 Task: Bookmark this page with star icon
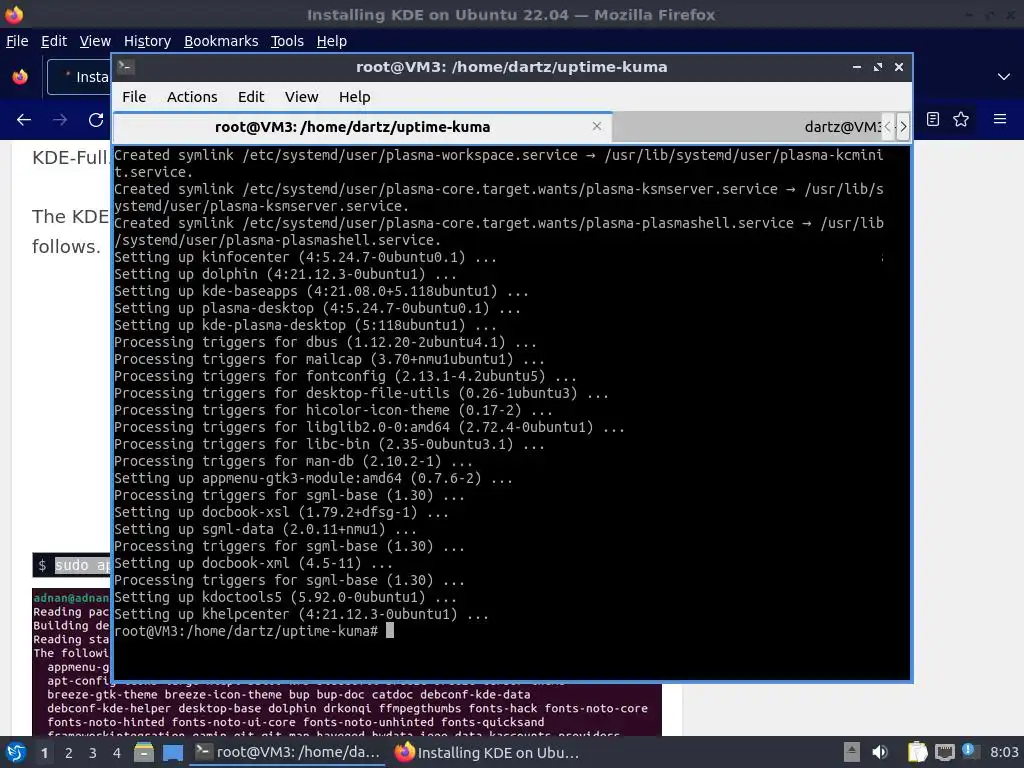click(x=961, y=119)
